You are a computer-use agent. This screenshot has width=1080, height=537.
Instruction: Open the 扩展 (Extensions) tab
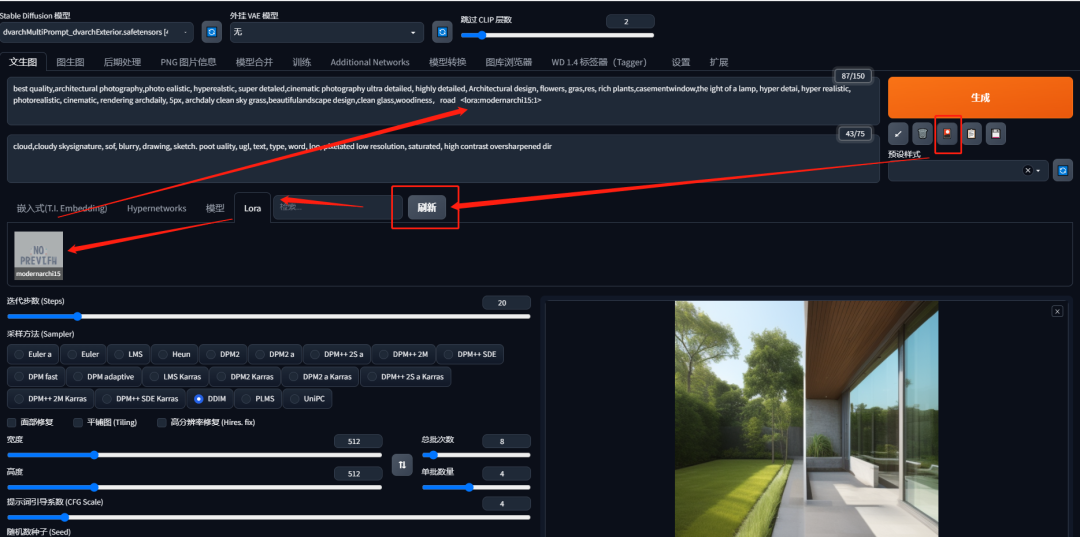point(719,62)
